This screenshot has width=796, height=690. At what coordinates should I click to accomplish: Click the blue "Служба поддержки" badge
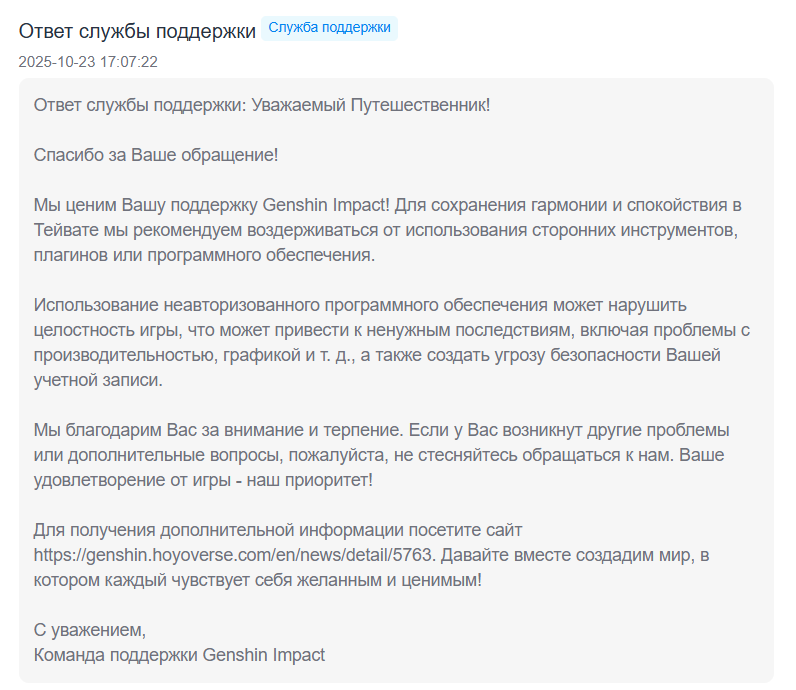click(x=329, y=28)
